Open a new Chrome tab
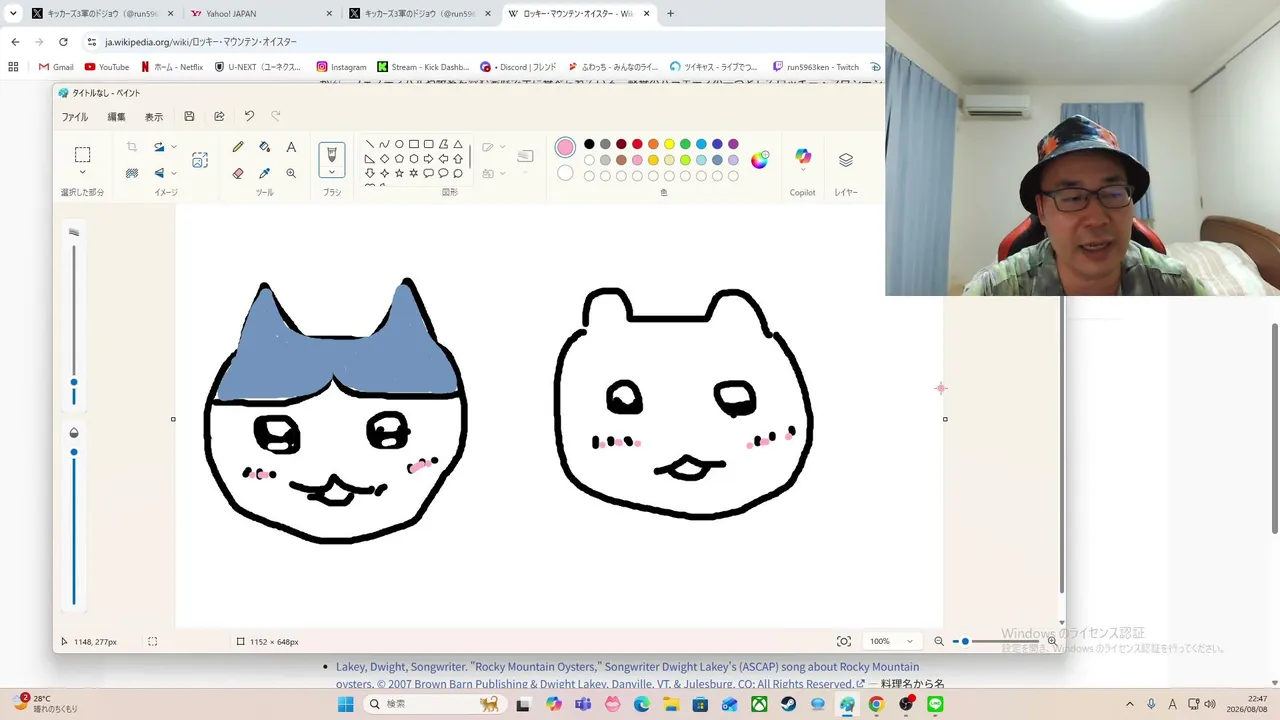This screenshot has width=1280, height=720. pos(670,14)
